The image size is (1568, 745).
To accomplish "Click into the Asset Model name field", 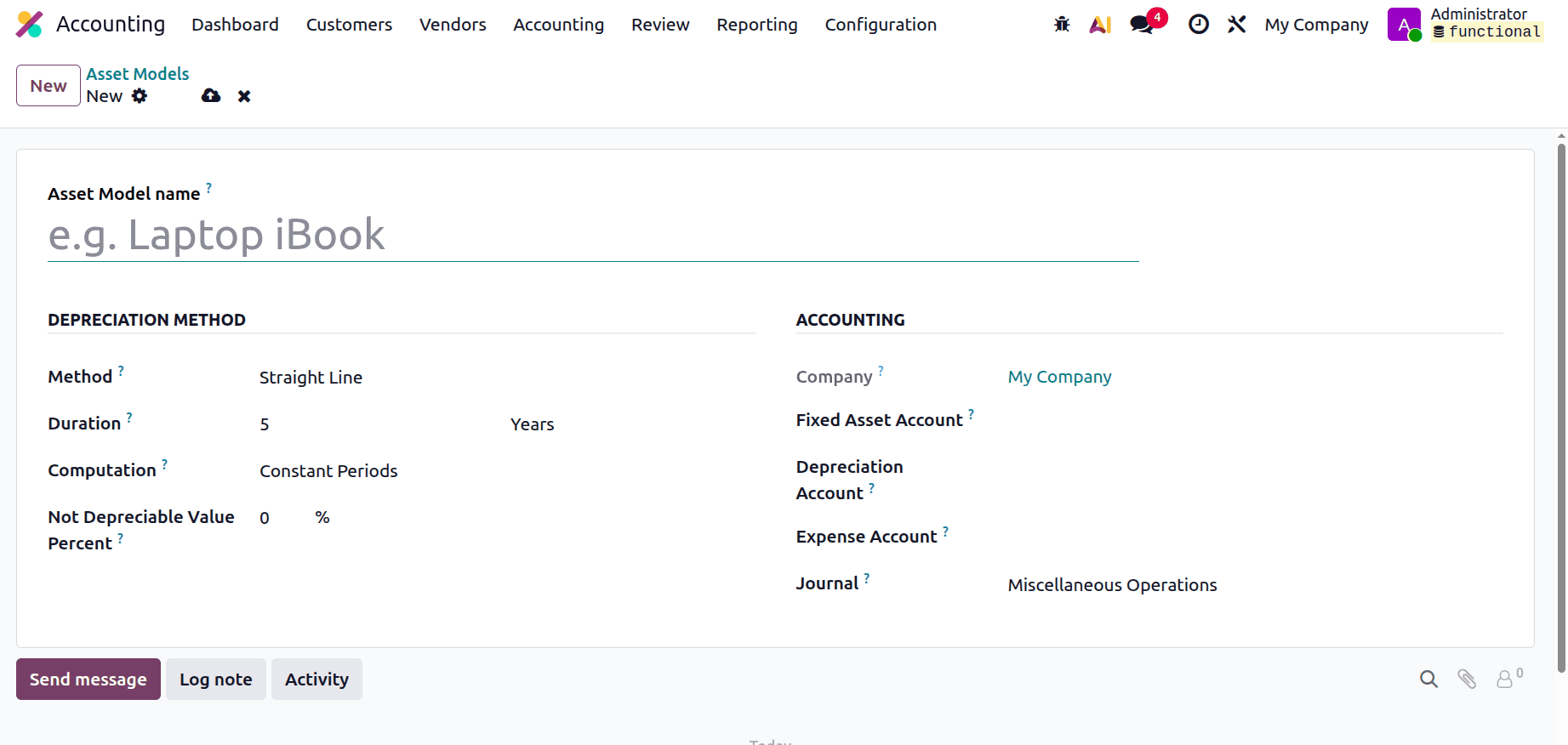I will click(x=593, y=235).
